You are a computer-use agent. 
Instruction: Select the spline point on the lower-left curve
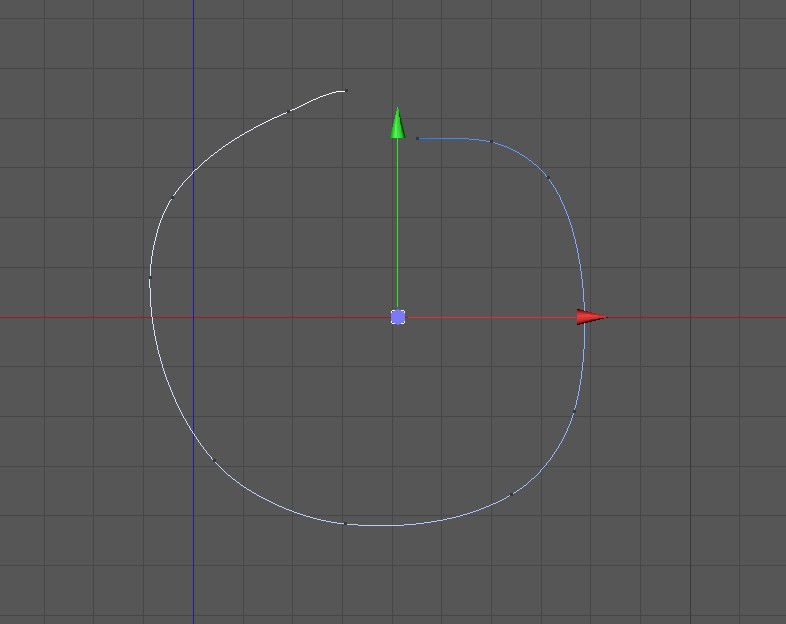(x=214, y=460)
